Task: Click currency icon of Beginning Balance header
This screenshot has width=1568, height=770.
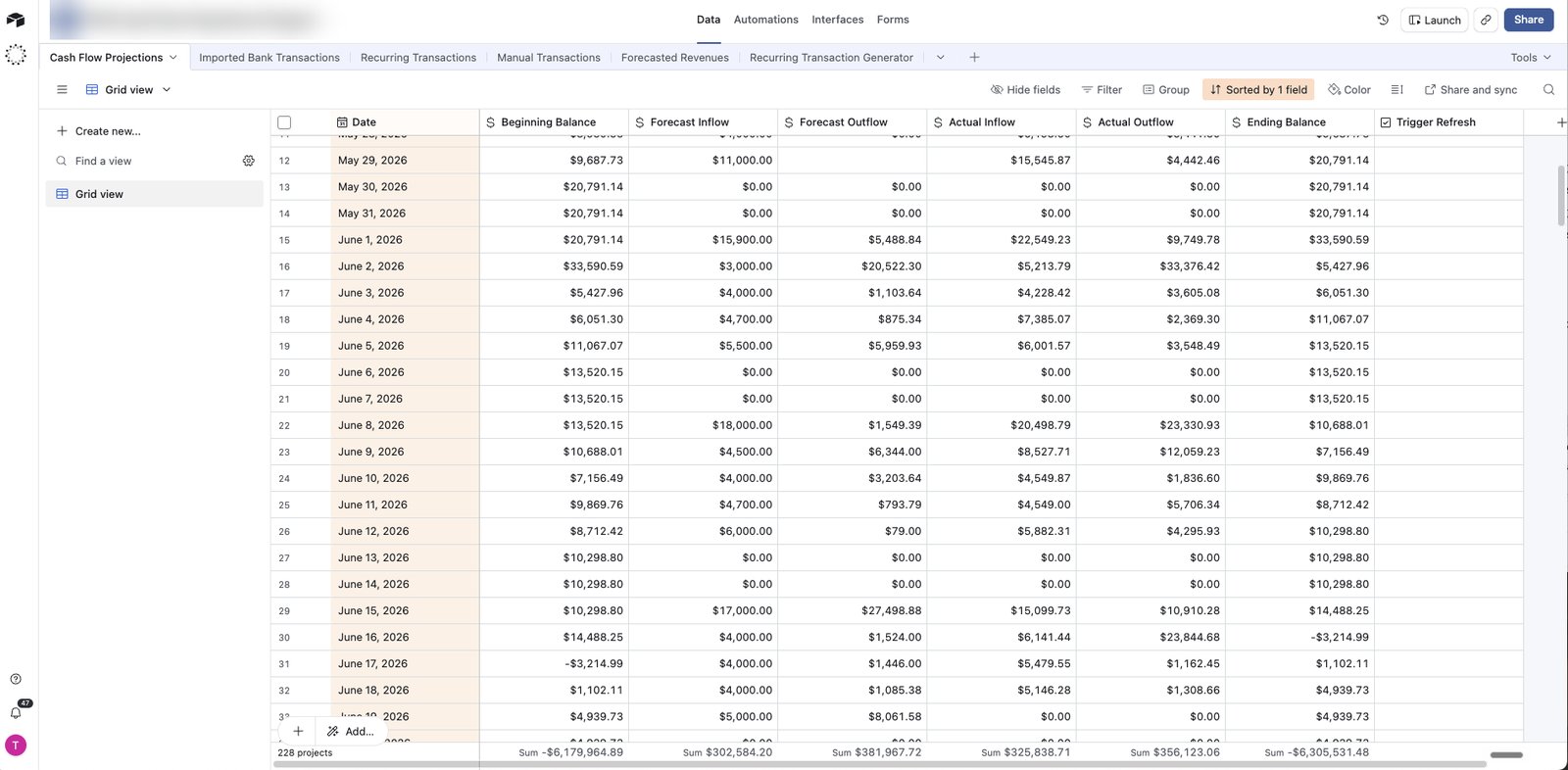Action: (490, 122)
